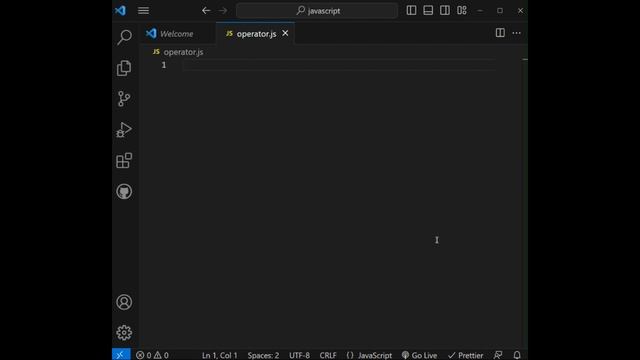The image size is (640, 360).
Task: Open the Run and Debug view
Action: tap(124, 130)
